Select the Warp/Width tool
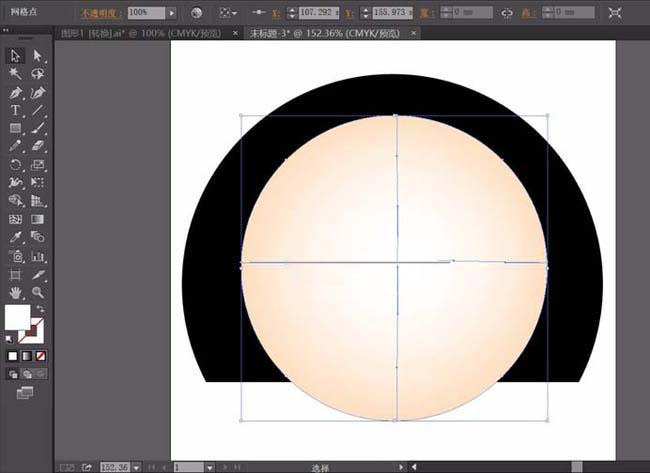 (x=15, y=182)
